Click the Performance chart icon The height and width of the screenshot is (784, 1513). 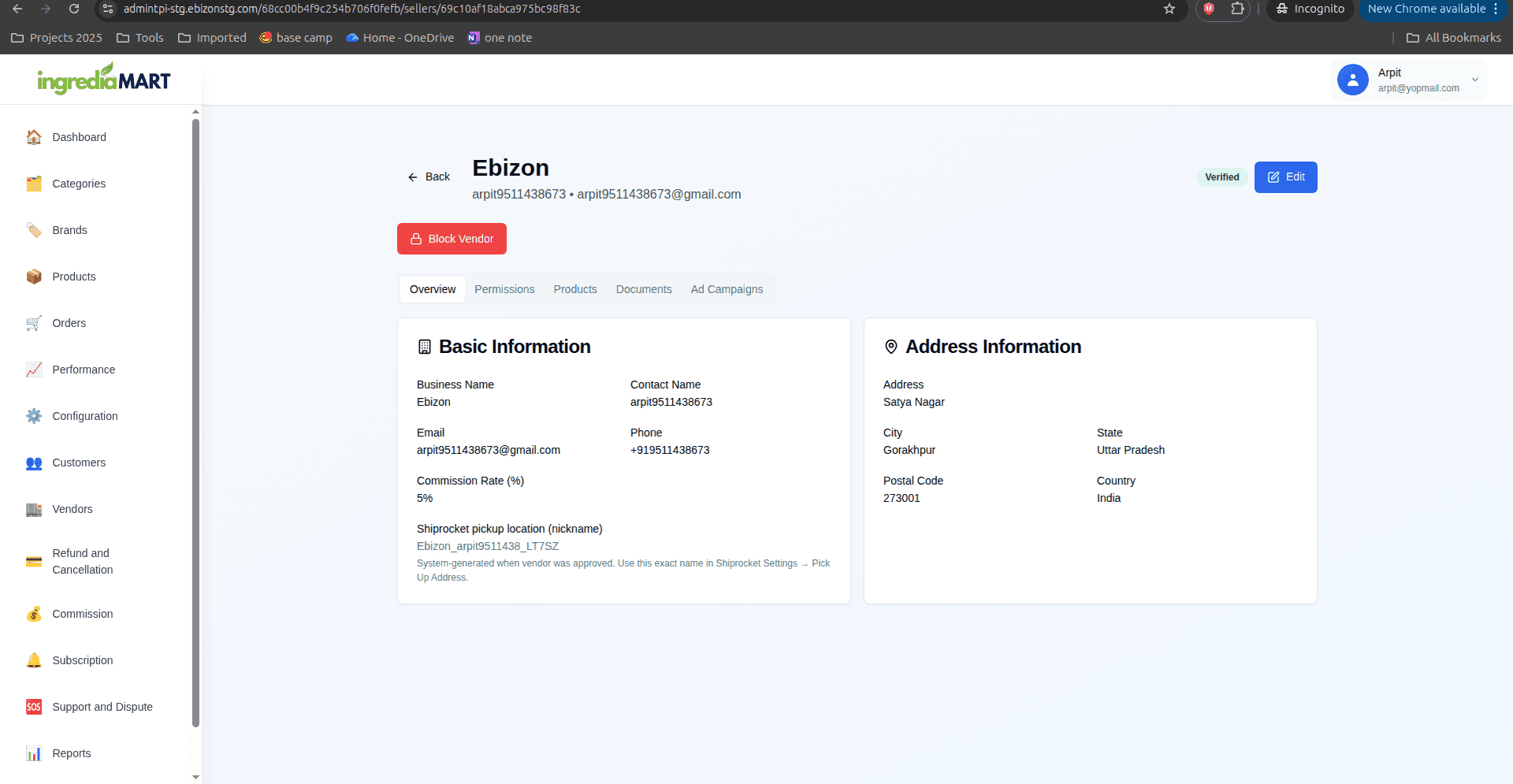[x=34, y=370]
